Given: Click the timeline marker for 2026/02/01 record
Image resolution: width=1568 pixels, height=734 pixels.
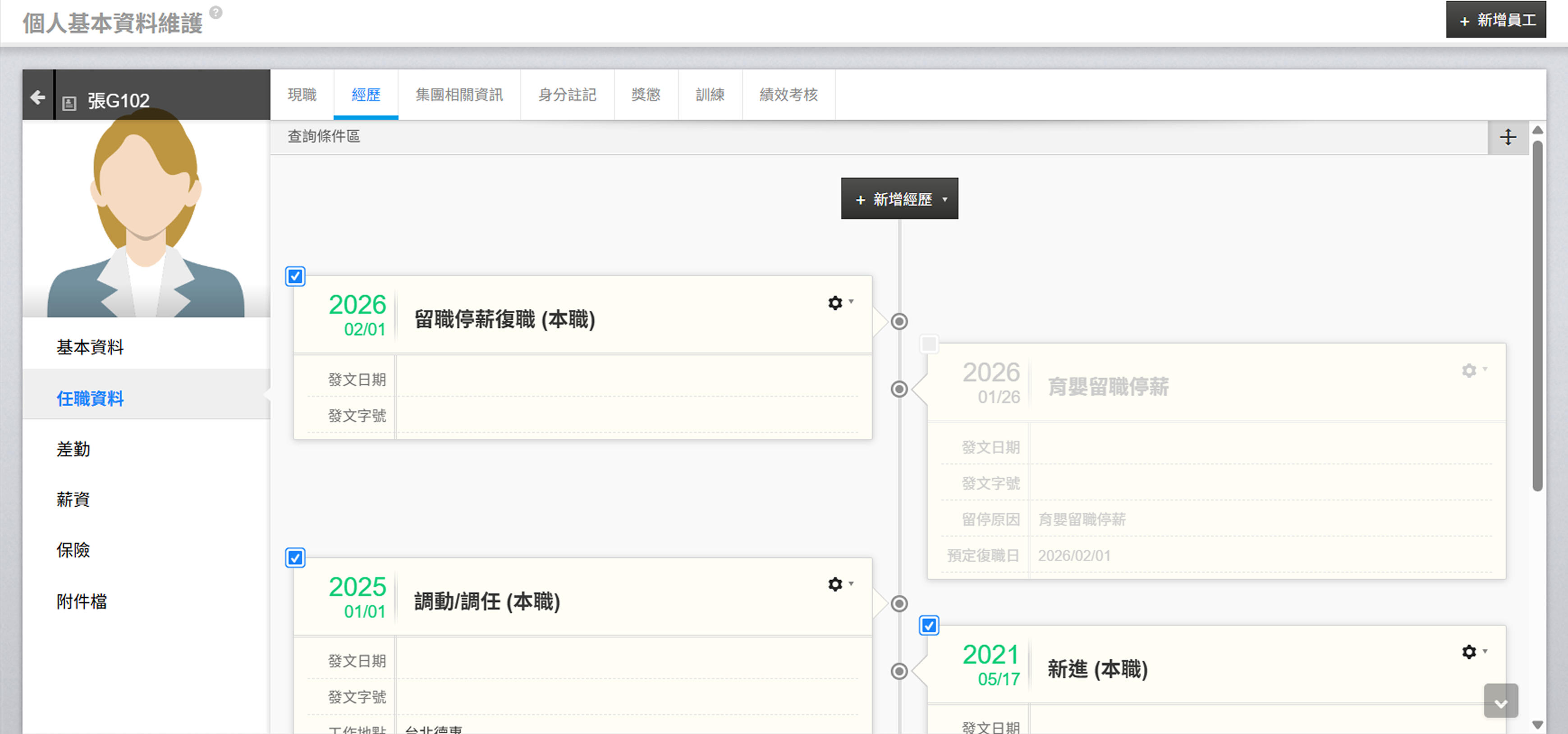Looking at the screenshot, I should pyautogui.click(x=899, y=321).
